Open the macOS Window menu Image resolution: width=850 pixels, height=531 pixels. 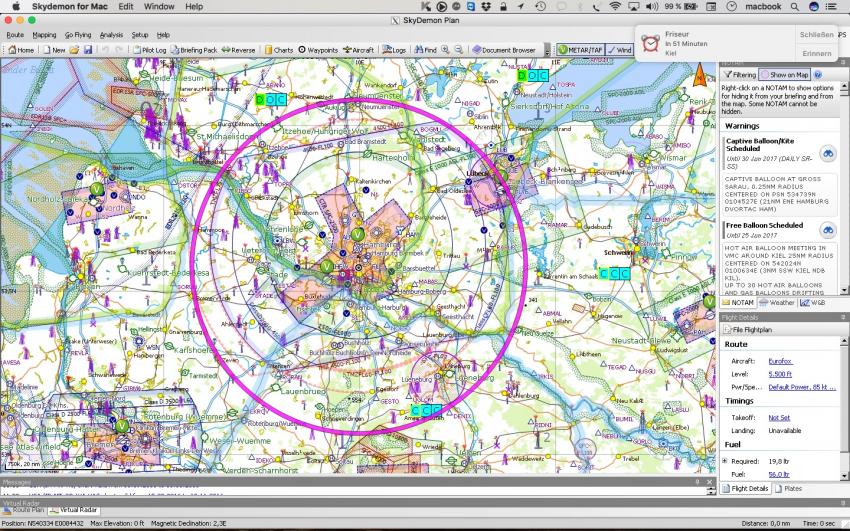click(x=159, y=7)
